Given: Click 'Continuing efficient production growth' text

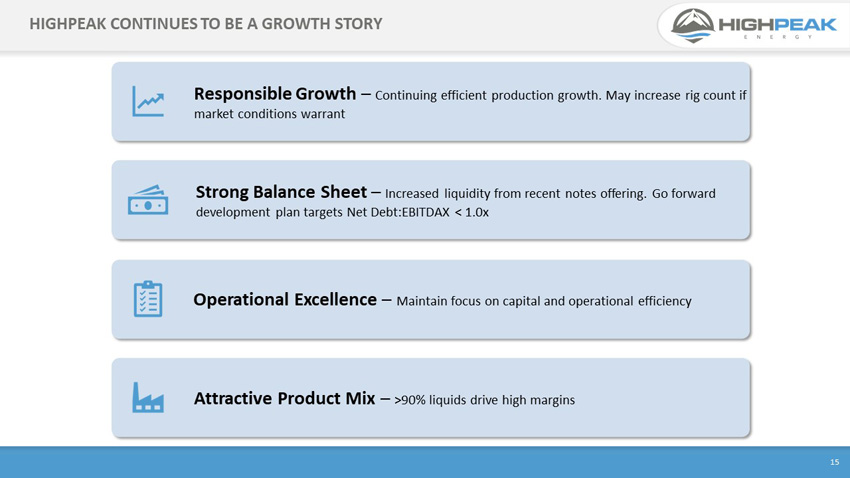Looking at the screenshot, I should (x=488, y=95).
